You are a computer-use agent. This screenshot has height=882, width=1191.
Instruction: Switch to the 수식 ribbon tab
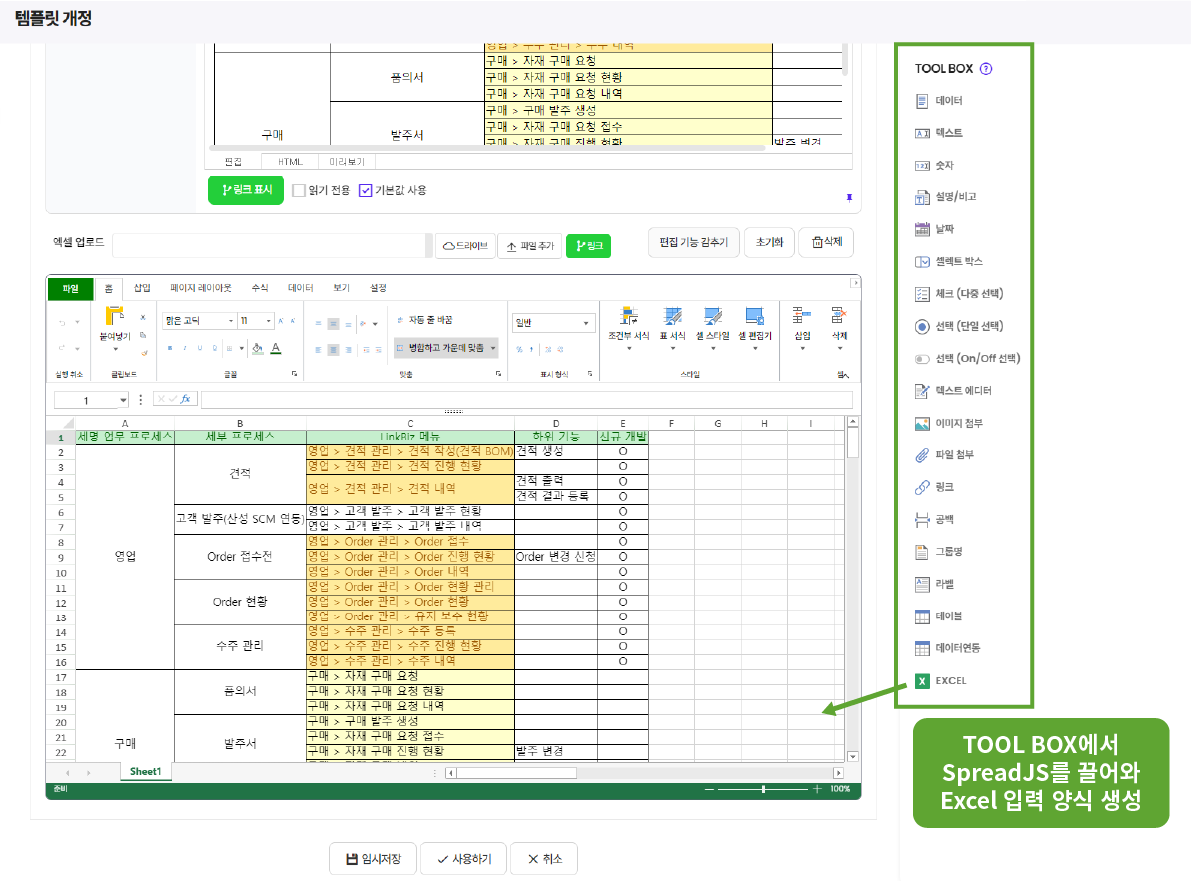pos(260,288)
